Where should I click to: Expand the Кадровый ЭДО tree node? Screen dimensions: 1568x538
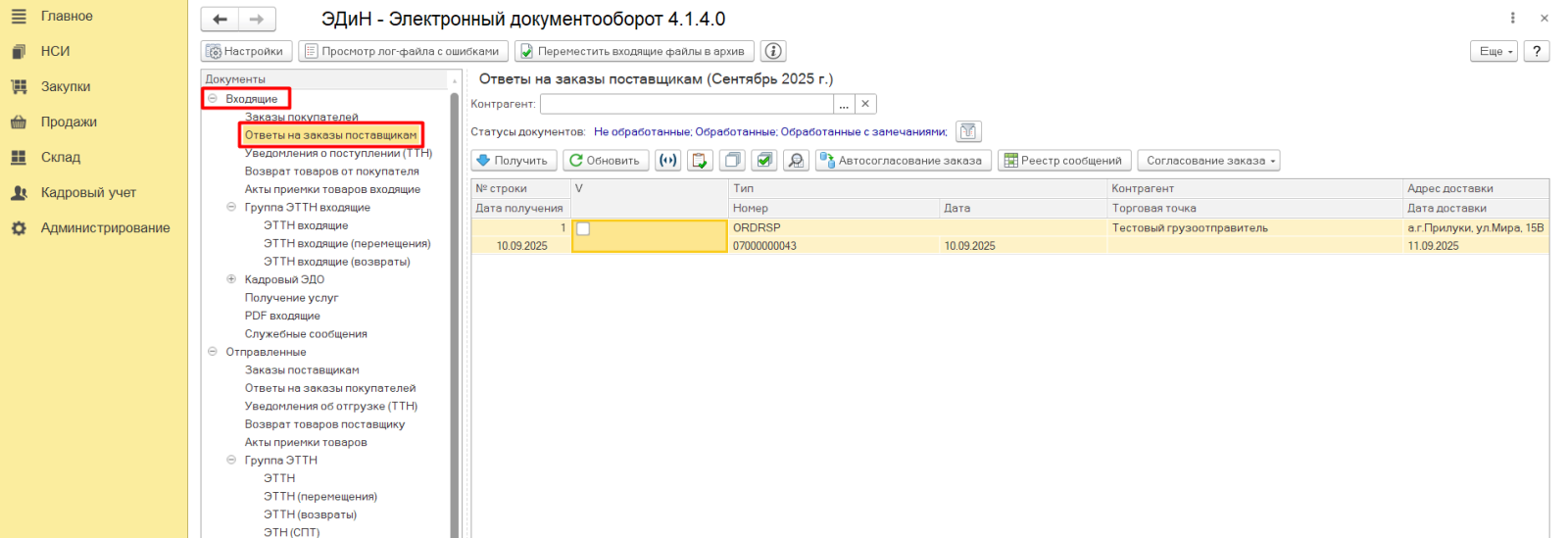pyautogui.click(x=231, y=279)
